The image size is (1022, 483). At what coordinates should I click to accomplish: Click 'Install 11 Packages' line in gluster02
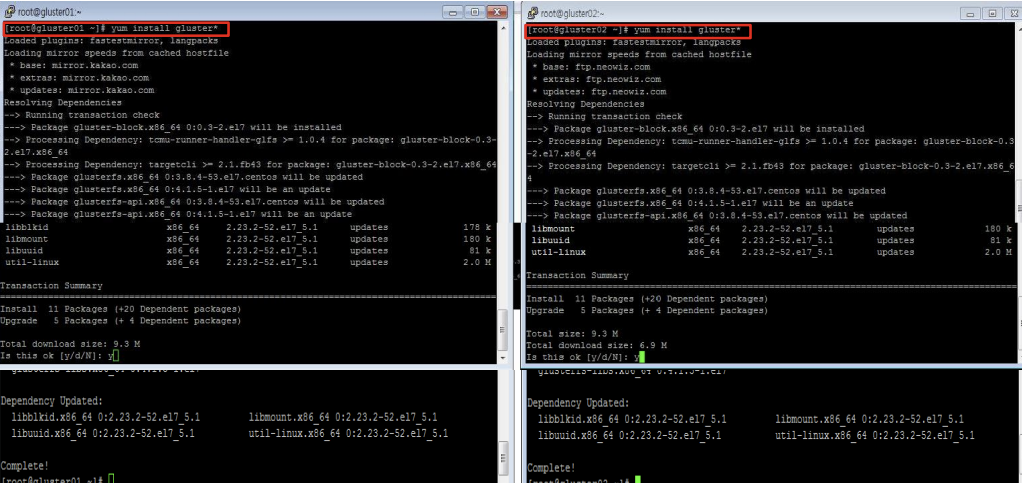(647, 299)
